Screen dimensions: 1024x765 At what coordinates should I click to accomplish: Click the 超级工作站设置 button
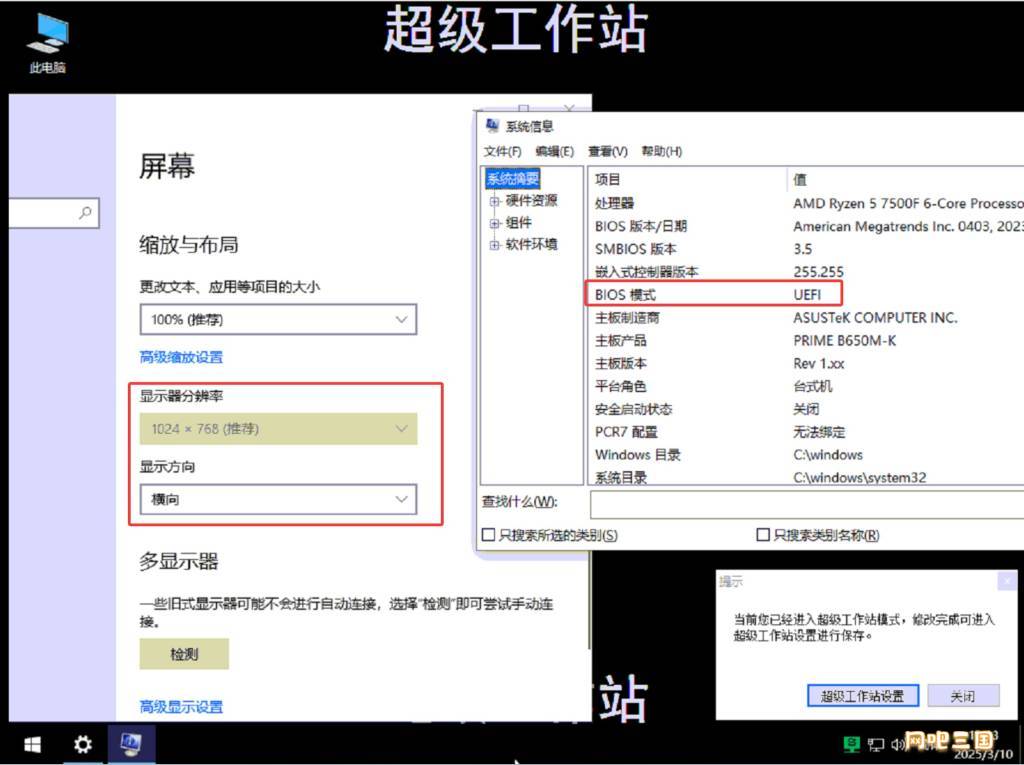tap(863, 696)
